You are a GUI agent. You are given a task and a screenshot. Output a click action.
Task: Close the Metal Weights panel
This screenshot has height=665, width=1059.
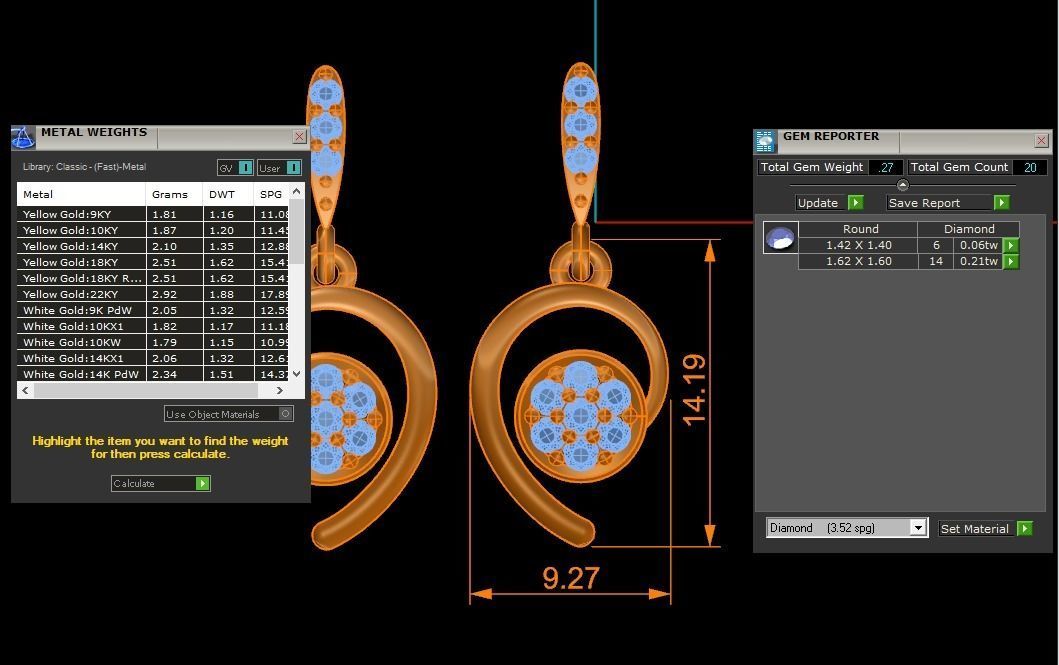tap(299, 136)
